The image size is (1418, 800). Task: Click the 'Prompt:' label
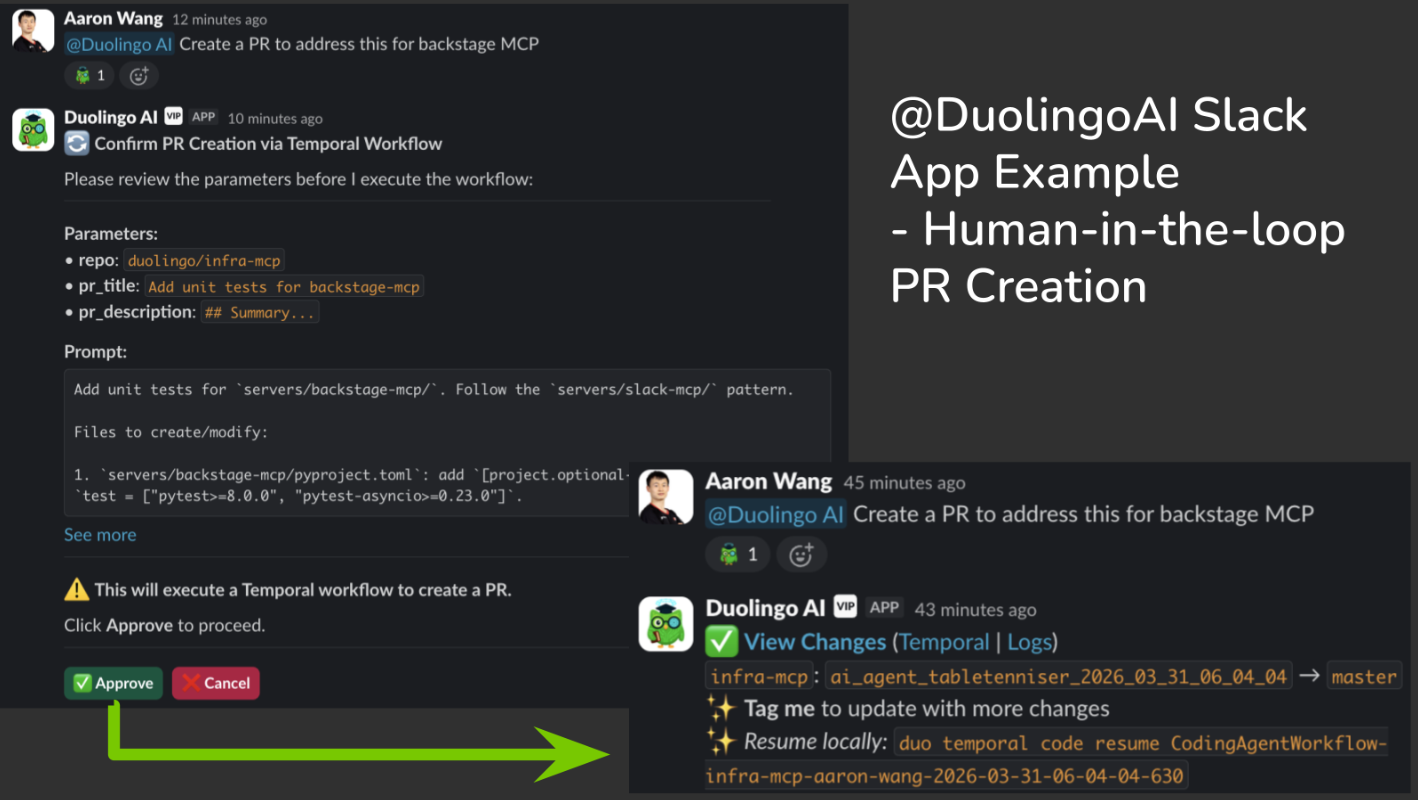96,352
